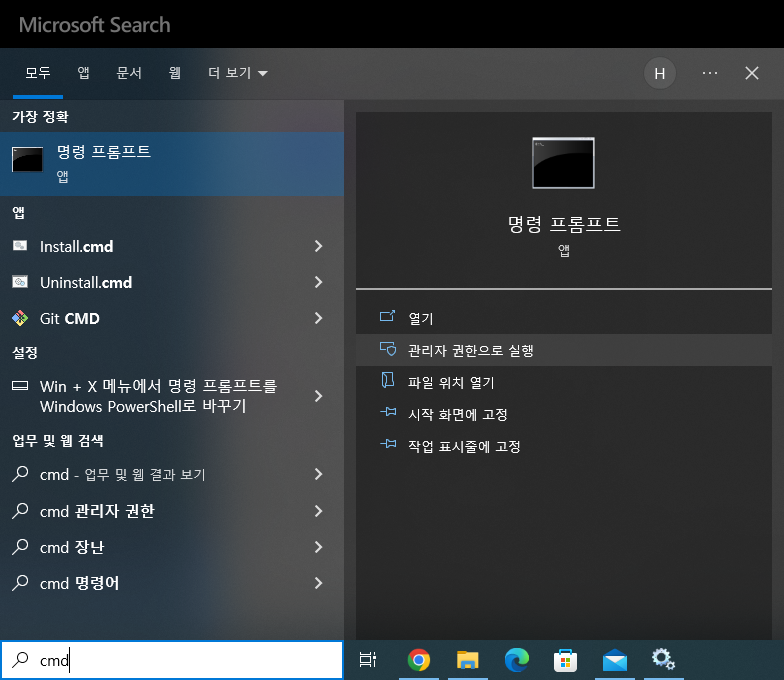This screenshot has width=784, height=680.
Task: Click the 파일 위치 열기 folder icon
Action: pos(388,380)
